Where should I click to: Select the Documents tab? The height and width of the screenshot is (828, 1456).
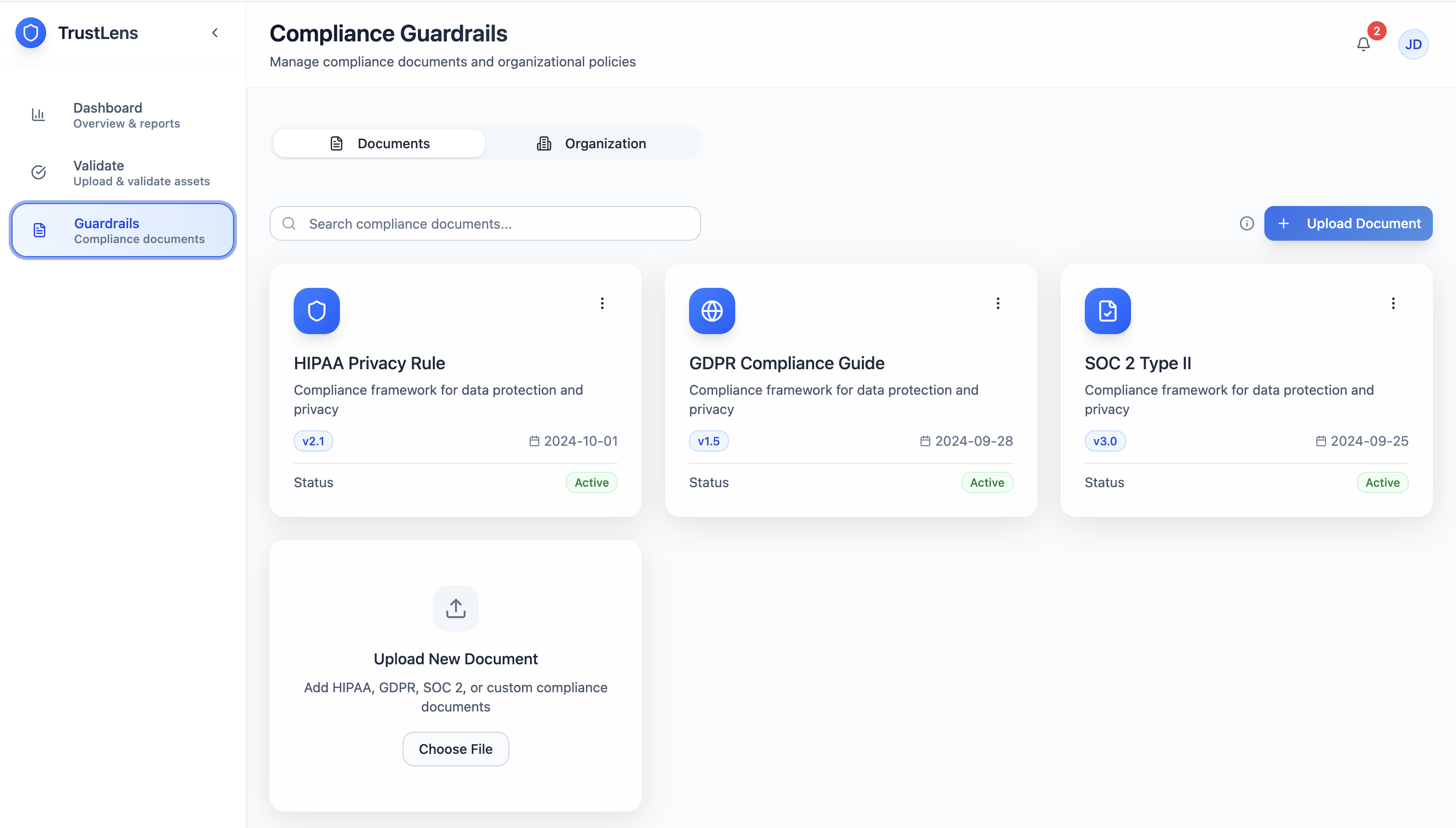point(379,143)
